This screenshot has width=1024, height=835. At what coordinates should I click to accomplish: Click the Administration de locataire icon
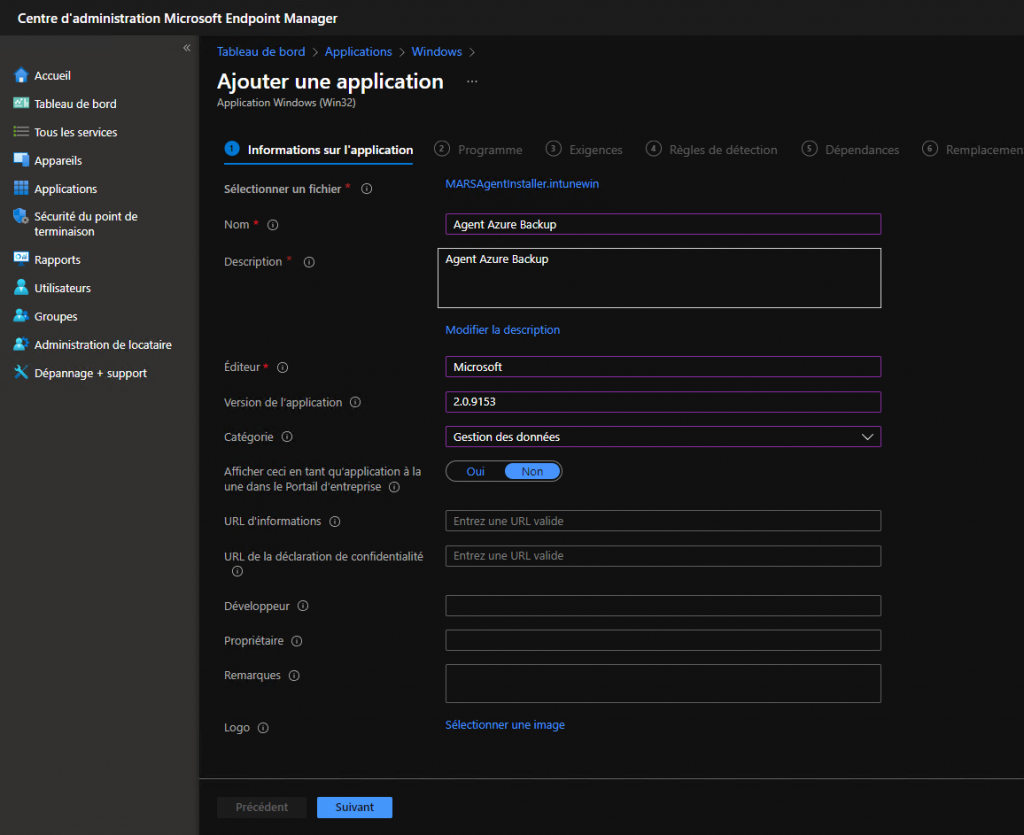(21, 344)
